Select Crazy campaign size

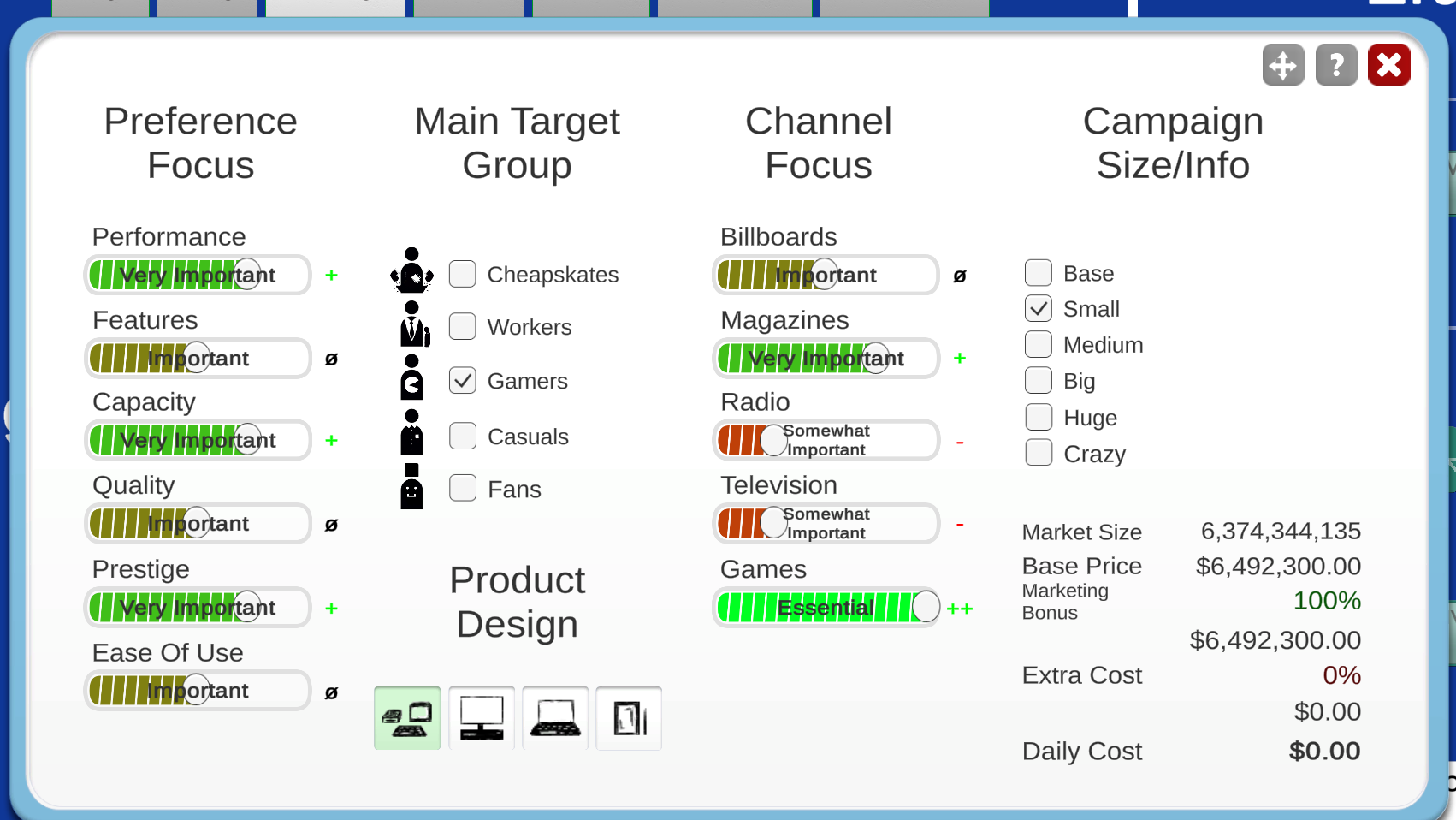(x=1039, y=453)
